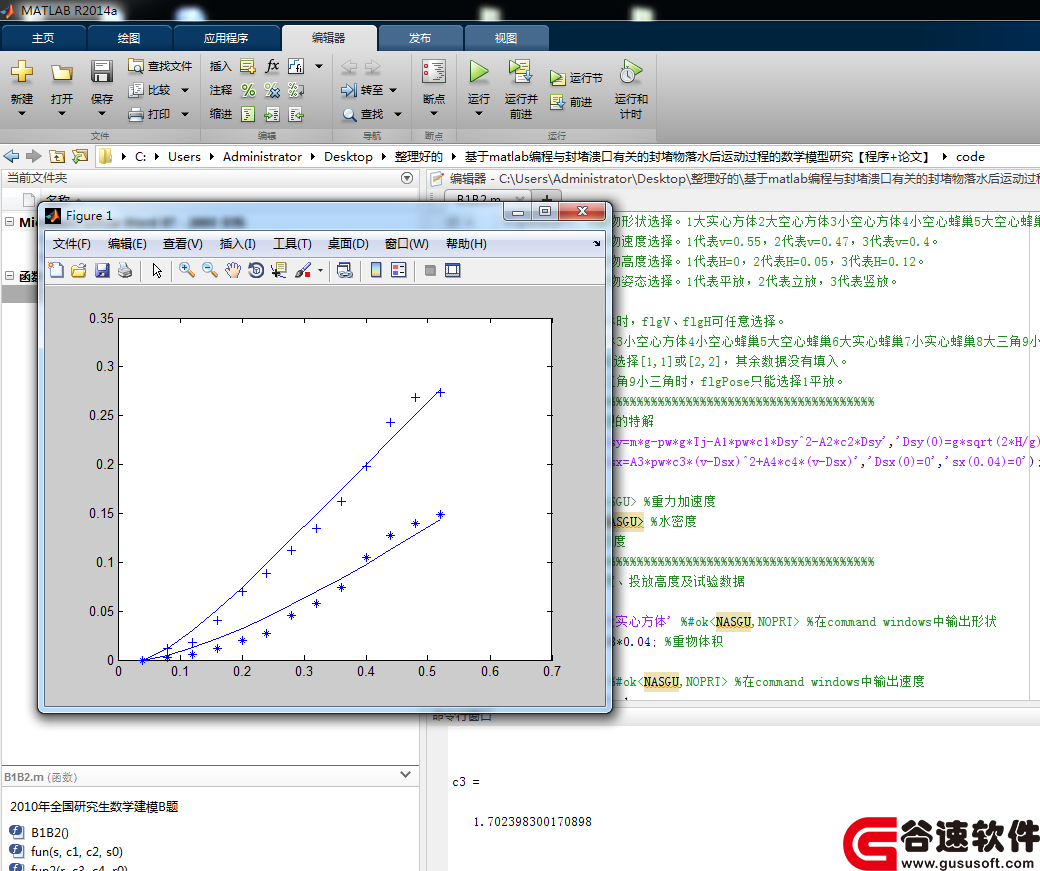Click the increase indent icon
1040x871 pixels.
click(x=272, y=114)
